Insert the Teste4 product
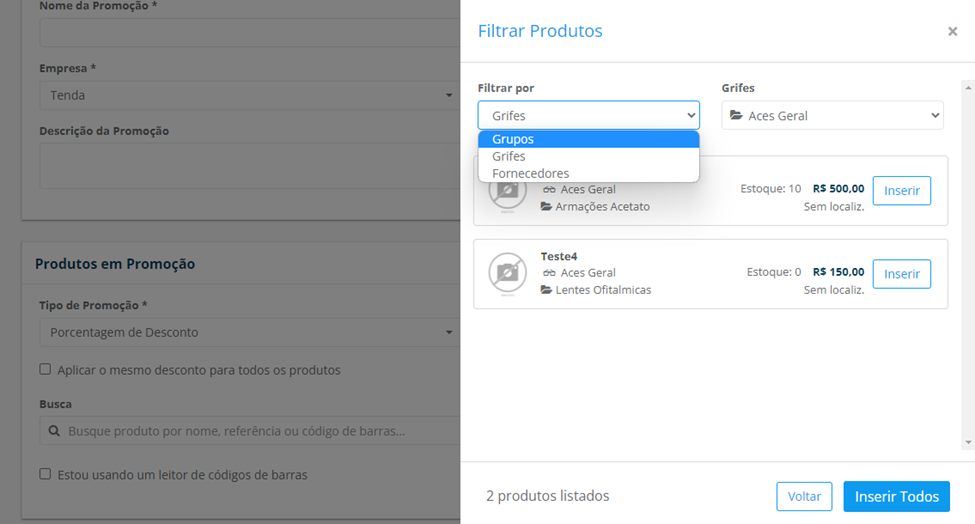This screenshot has height=524, width=975. (902, 274)
